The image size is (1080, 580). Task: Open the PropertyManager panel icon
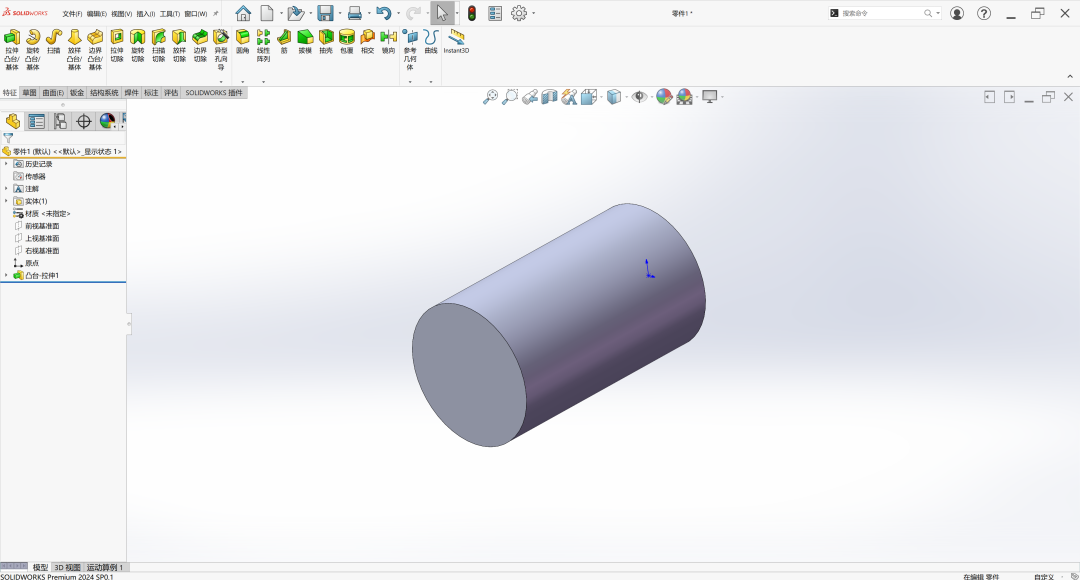pyautogui.click(x=37, y=121)
